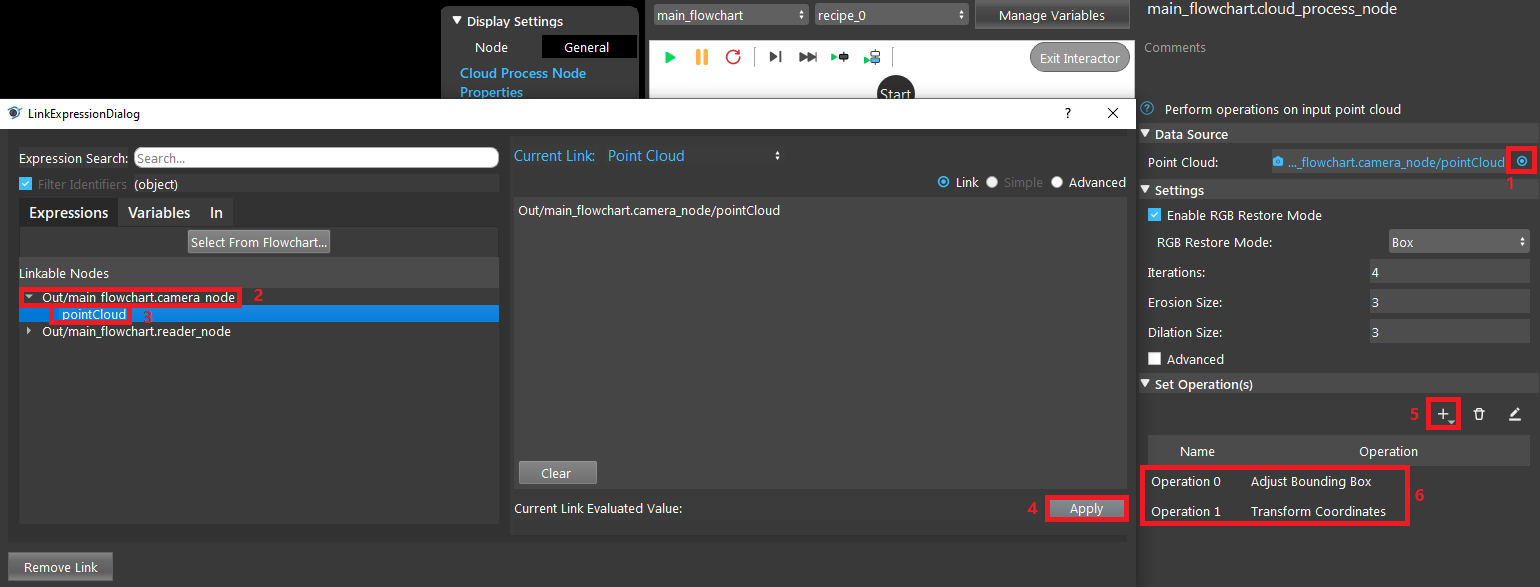
Task: Select the Link radio button
Action: (944, 182)
